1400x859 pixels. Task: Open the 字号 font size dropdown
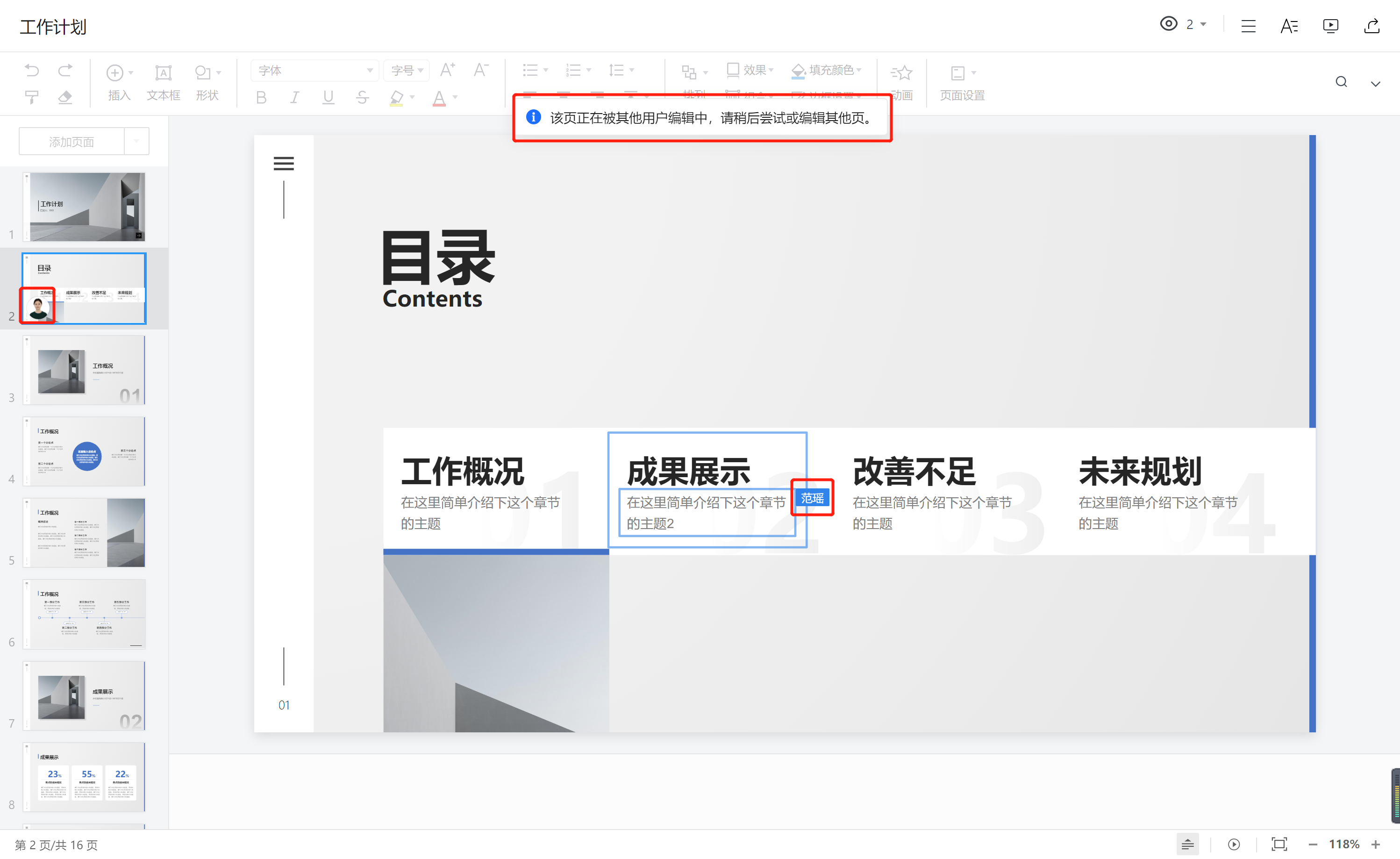point(407,71)
